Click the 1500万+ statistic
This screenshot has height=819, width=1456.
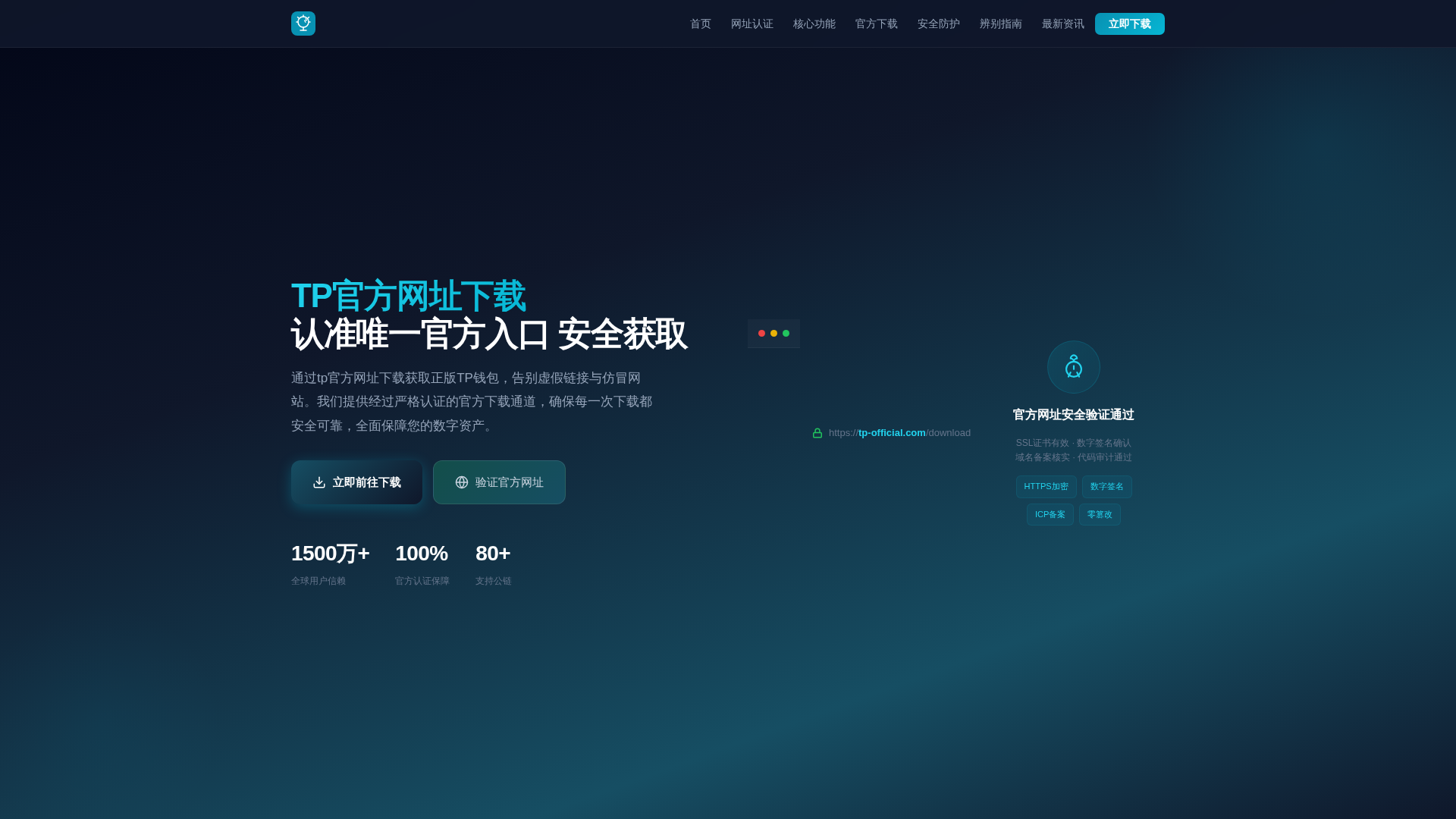click(331, 554)
